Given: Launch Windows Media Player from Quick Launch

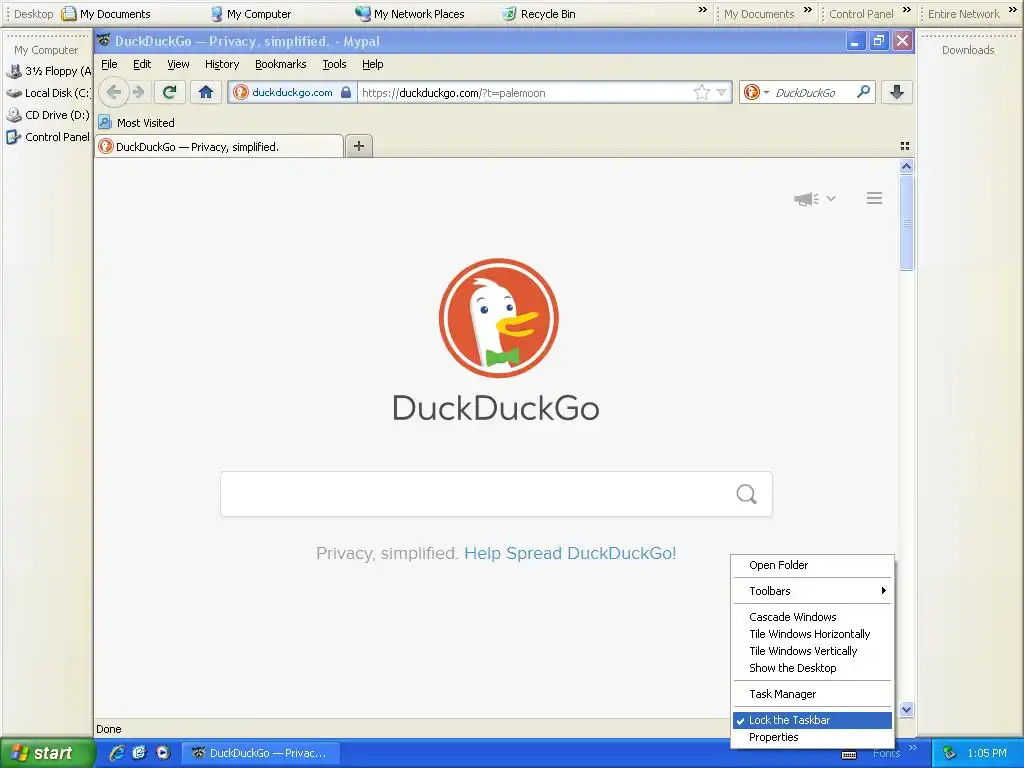Looking at the screenshot, I should pyautogui.click(x=163, y=752).
